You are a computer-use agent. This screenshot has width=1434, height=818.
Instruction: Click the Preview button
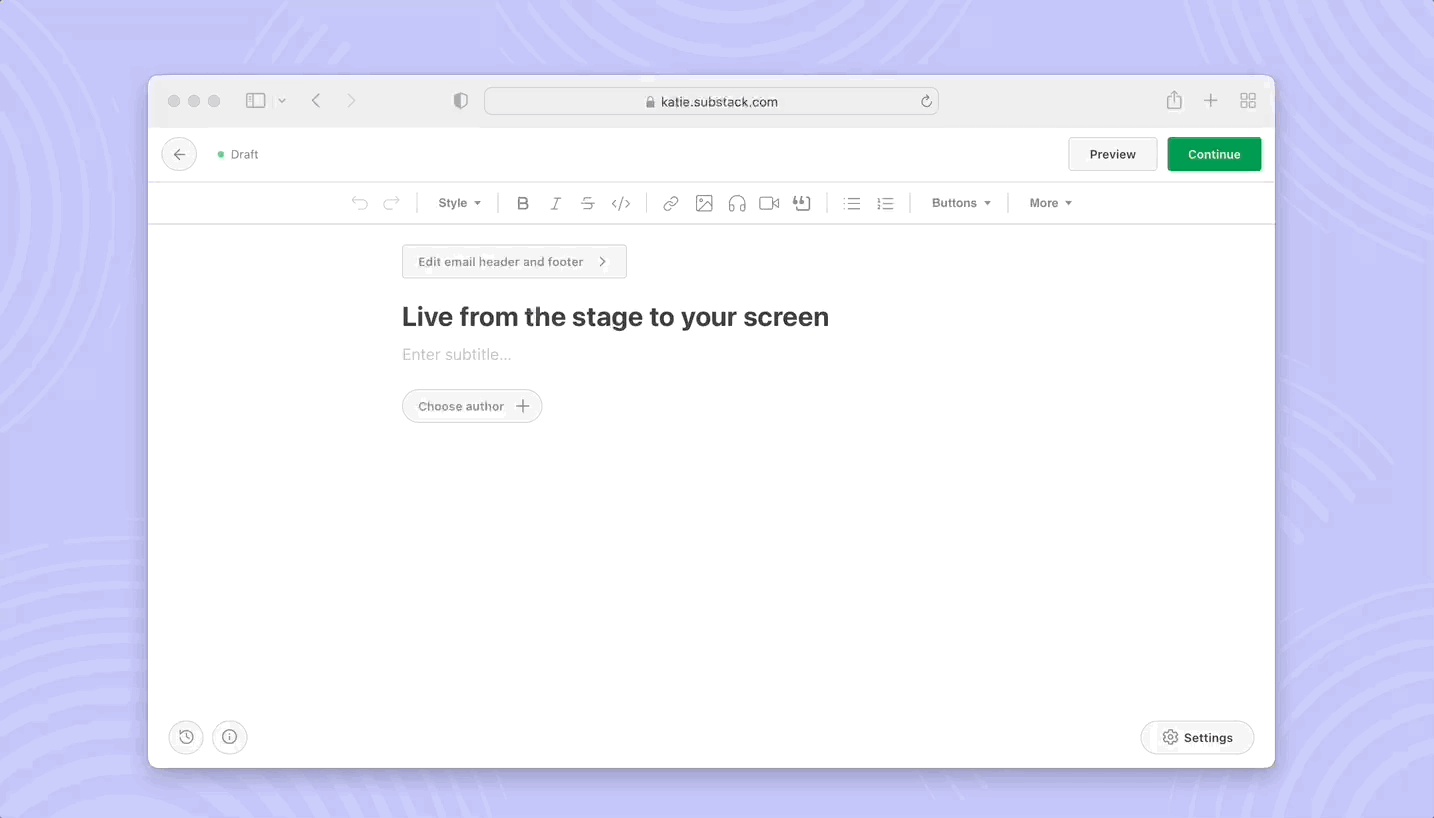1112,154
